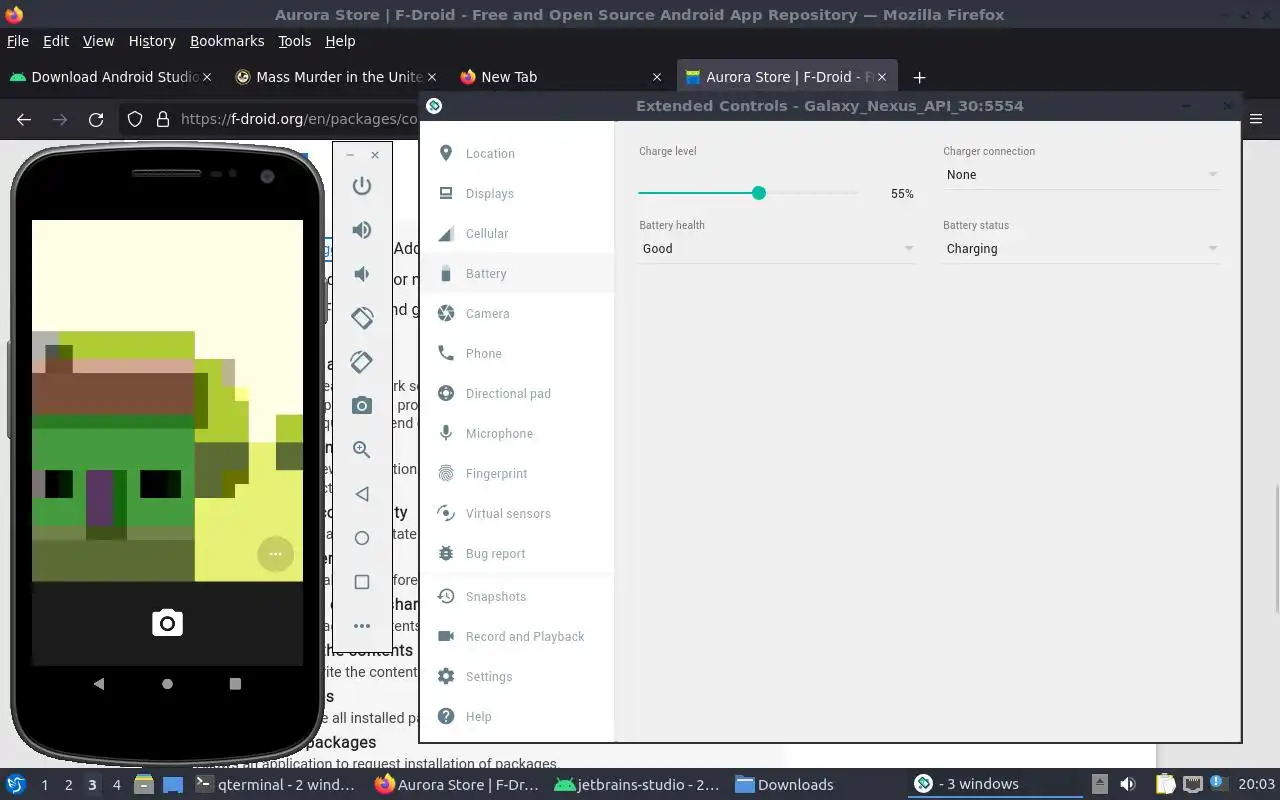Open the Extended Controls Settings page
Viewport: 1280px width, 800px height.
pyautogui.click(x=517, y=676)
